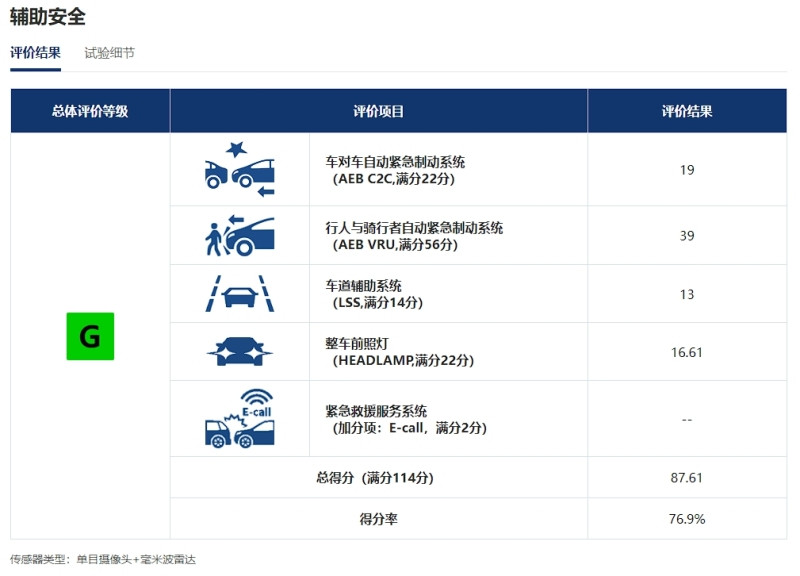Select the 总得分 (满分114分) row label
The image size is (800, 576).
tap(375, 478)
